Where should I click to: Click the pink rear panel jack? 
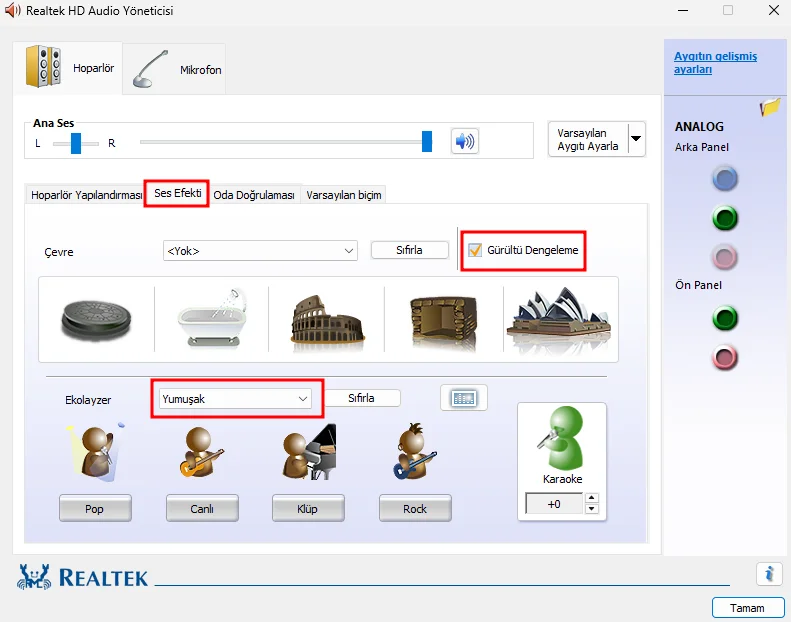click(725, 257)
